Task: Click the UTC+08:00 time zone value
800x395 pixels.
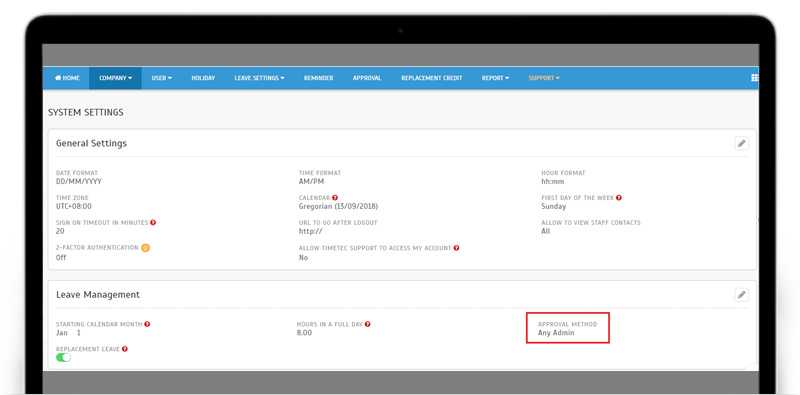Action: coord(74,207)
